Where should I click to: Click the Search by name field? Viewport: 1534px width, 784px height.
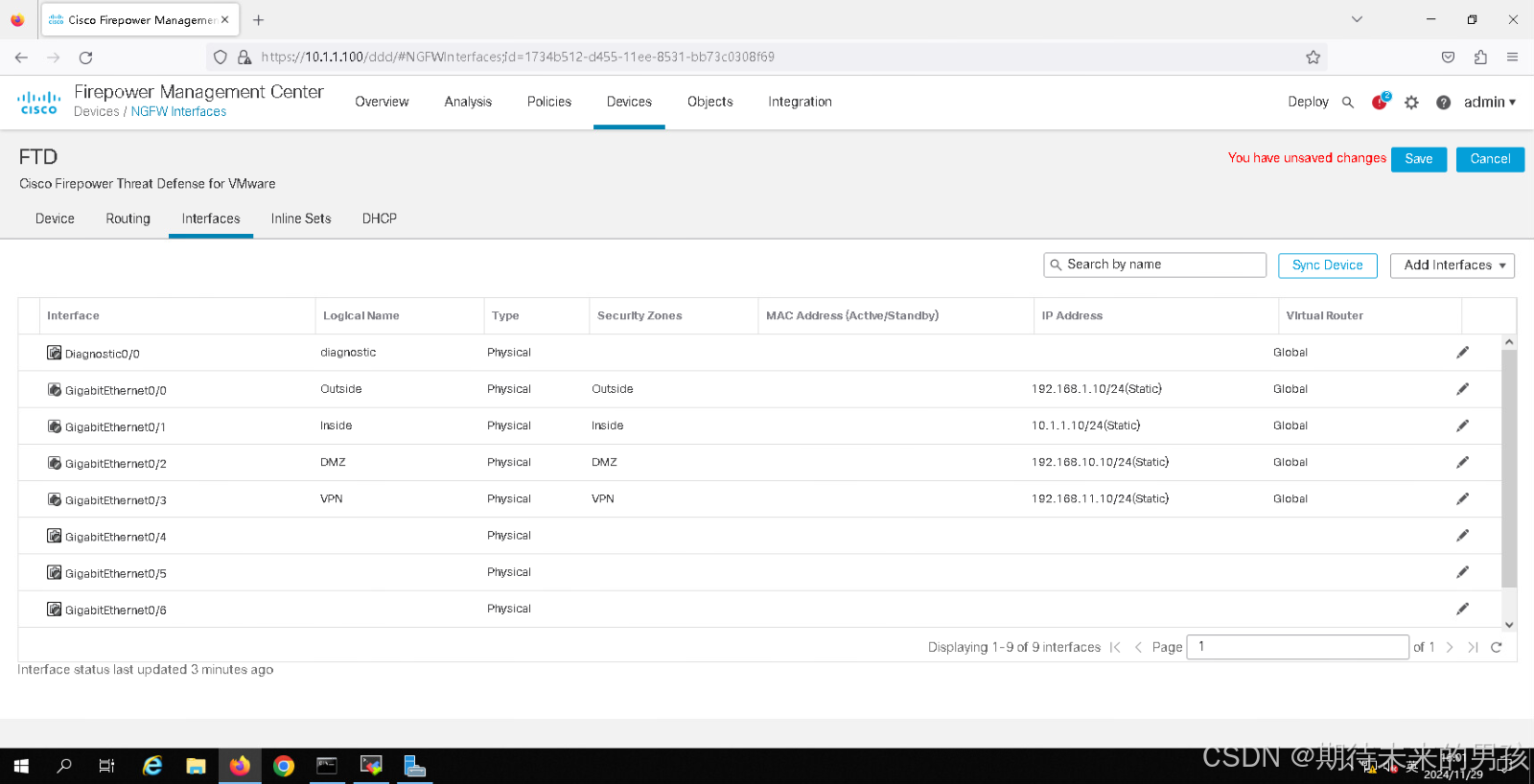pyautogui.click(x=1155, y=265)
